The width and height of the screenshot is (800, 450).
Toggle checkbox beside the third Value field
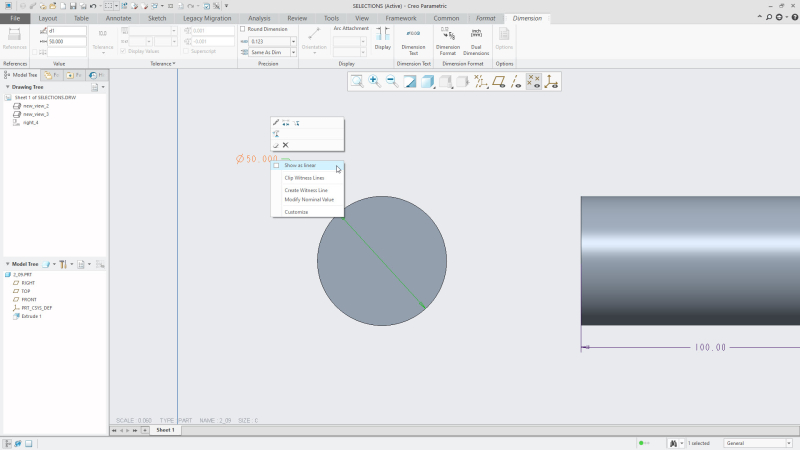pyautogui.click(x=34, y=52)
